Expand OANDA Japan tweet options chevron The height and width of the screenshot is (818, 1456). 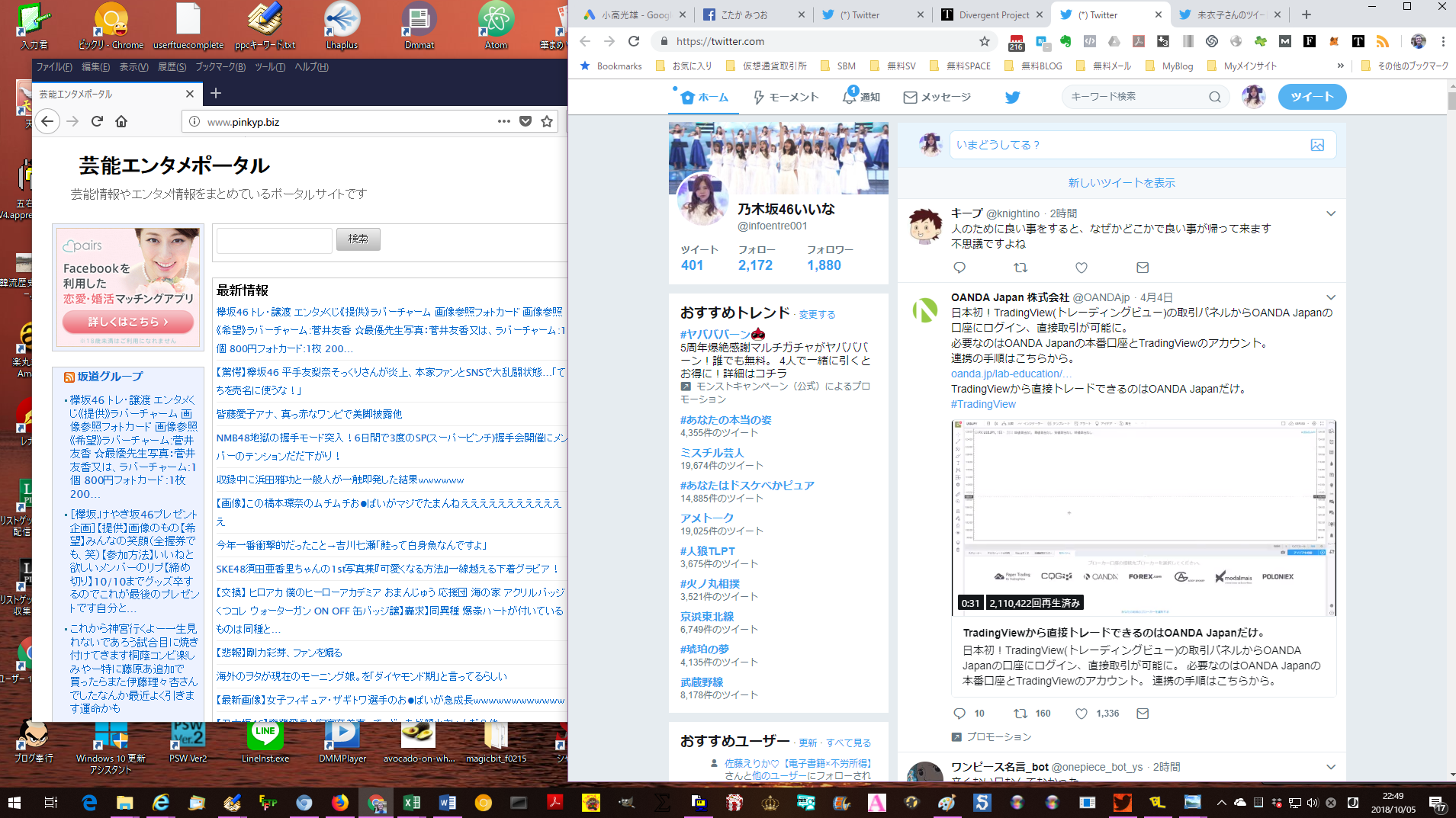[x=1331, y=297]
